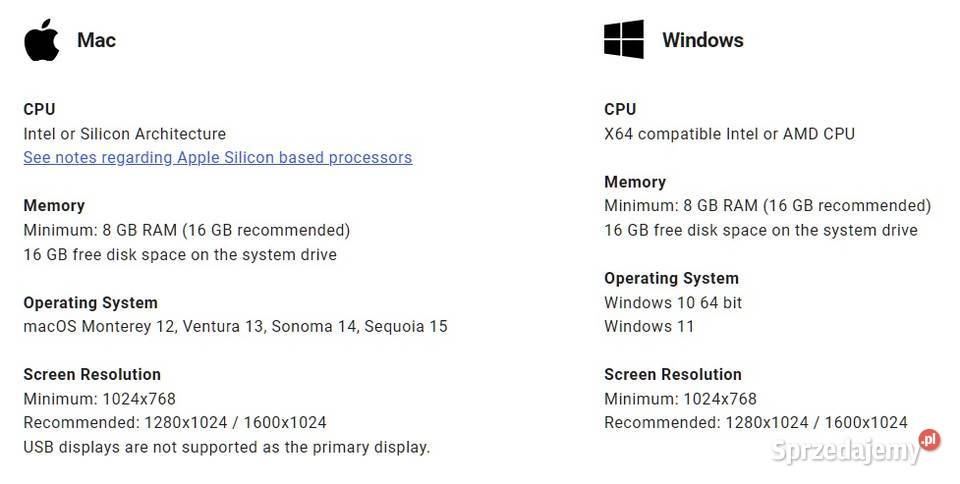The width and height of the screenshot is (960, 484).
Task: Click the Sprzedajemy.pl watermark logo
Action: pyautogui.click(x=854, y=449)
